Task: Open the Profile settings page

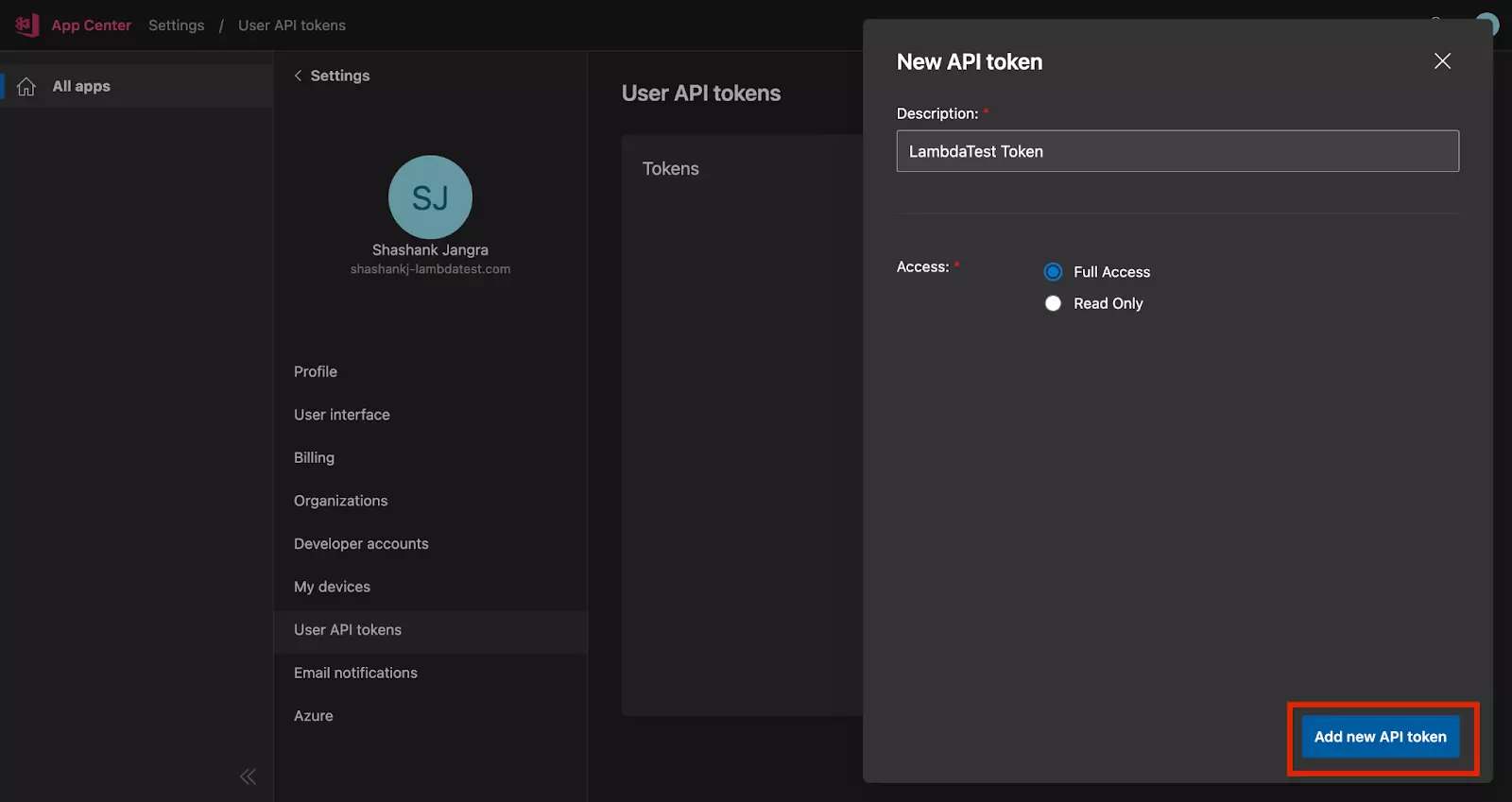Action: tap(316, 372)
